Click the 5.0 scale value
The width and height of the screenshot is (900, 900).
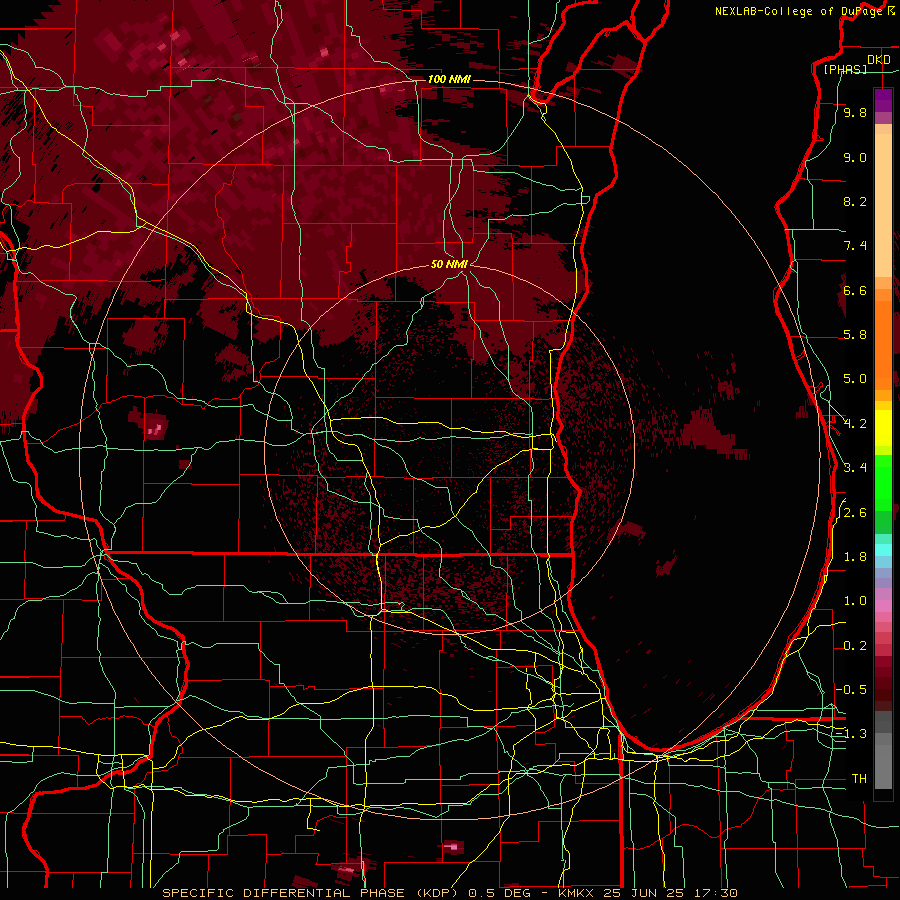point(855,379)
